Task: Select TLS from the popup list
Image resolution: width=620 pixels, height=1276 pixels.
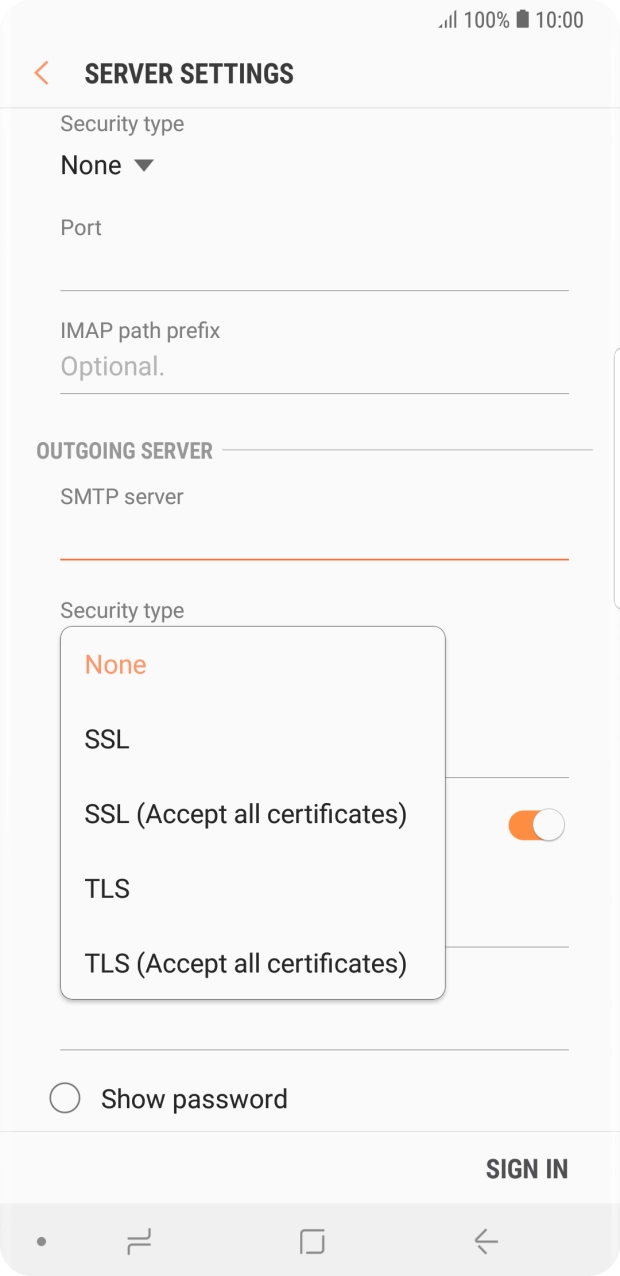Action: click(106, 888)
